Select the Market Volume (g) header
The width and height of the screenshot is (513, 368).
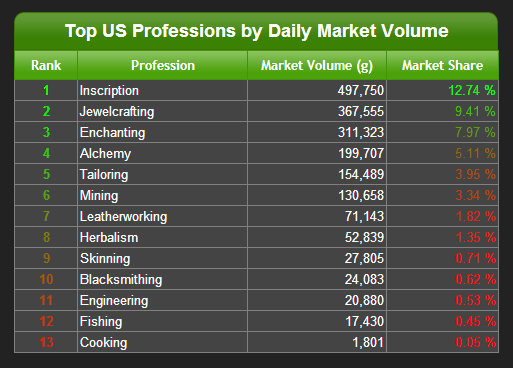(x=317, y=65)
